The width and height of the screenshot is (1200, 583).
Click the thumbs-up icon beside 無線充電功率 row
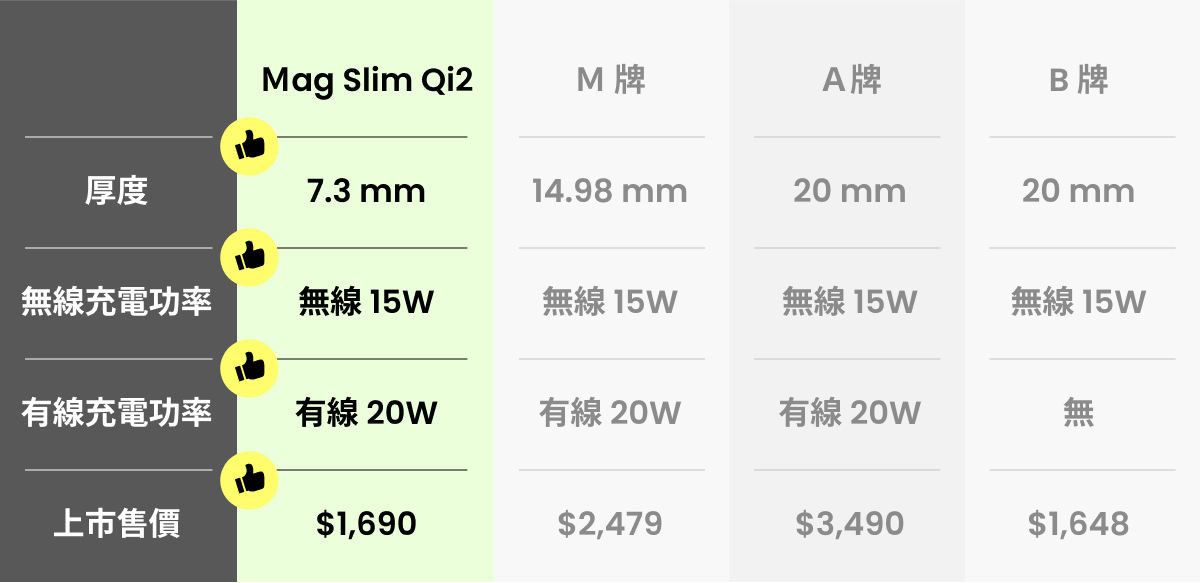(248, 259)
